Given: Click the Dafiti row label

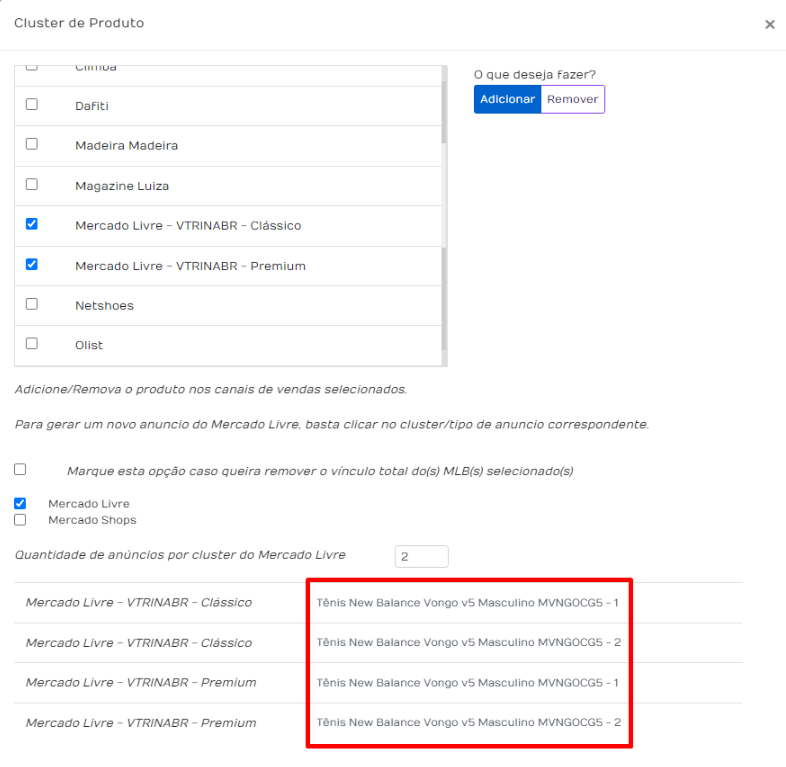Looking at the screenshot, I should (x=92, y=106).
